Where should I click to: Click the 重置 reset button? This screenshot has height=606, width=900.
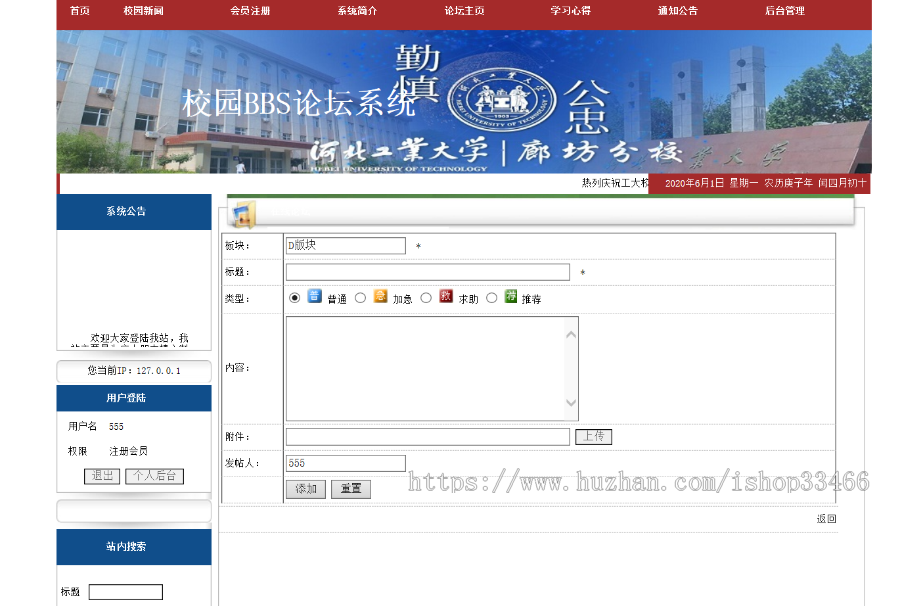[x=350, y=489]
